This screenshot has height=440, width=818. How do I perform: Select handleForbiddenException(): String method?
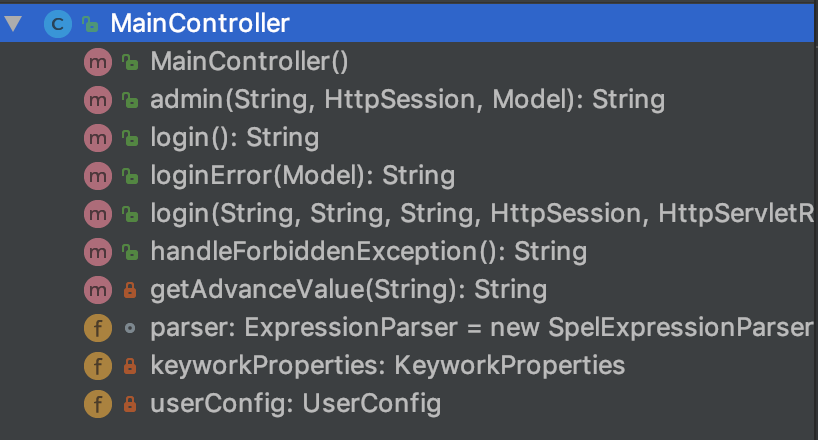click(x=368, y=252)
